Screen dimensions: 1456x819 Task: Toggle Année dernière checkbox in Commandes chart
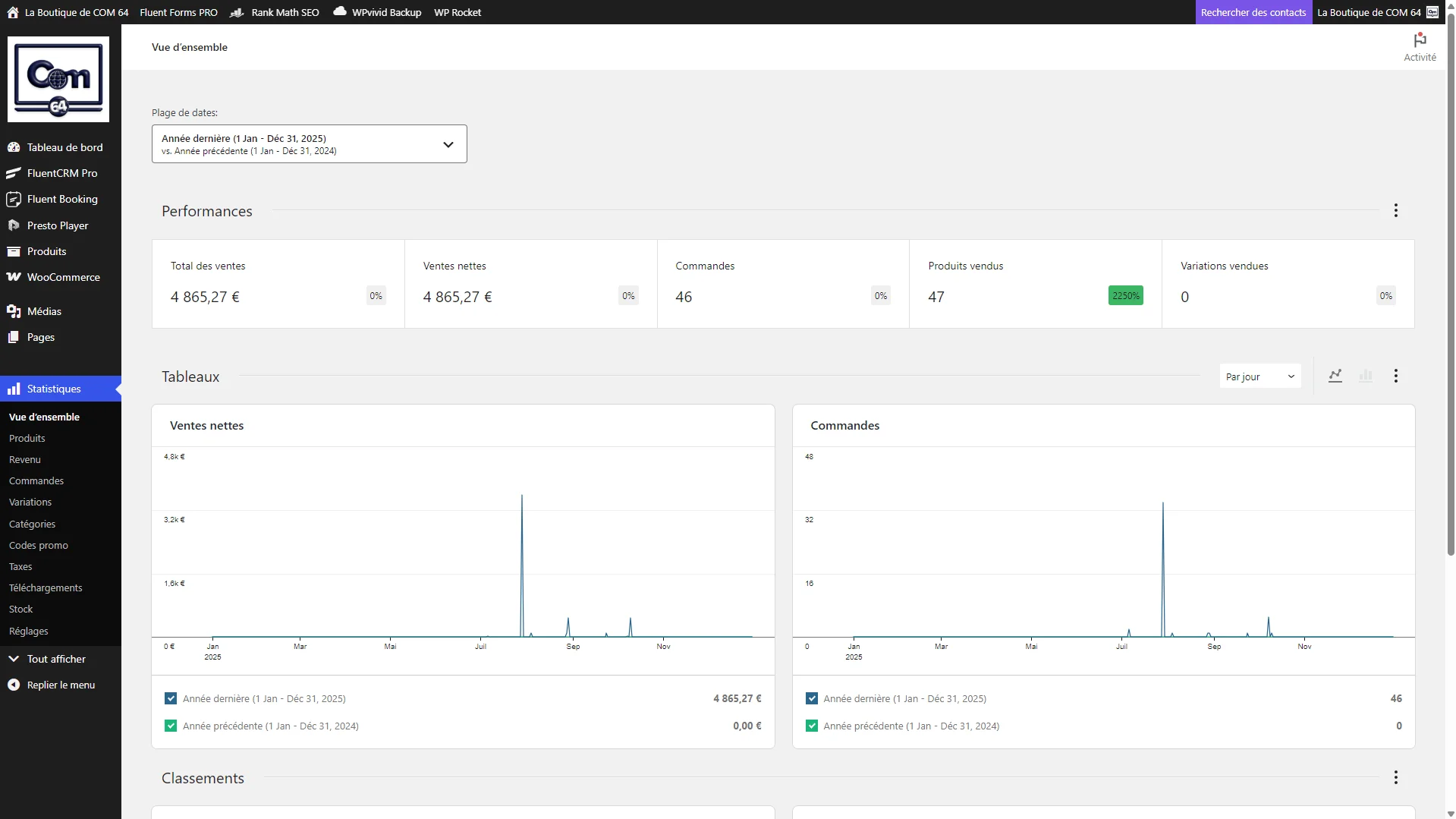tap(812, 698)
